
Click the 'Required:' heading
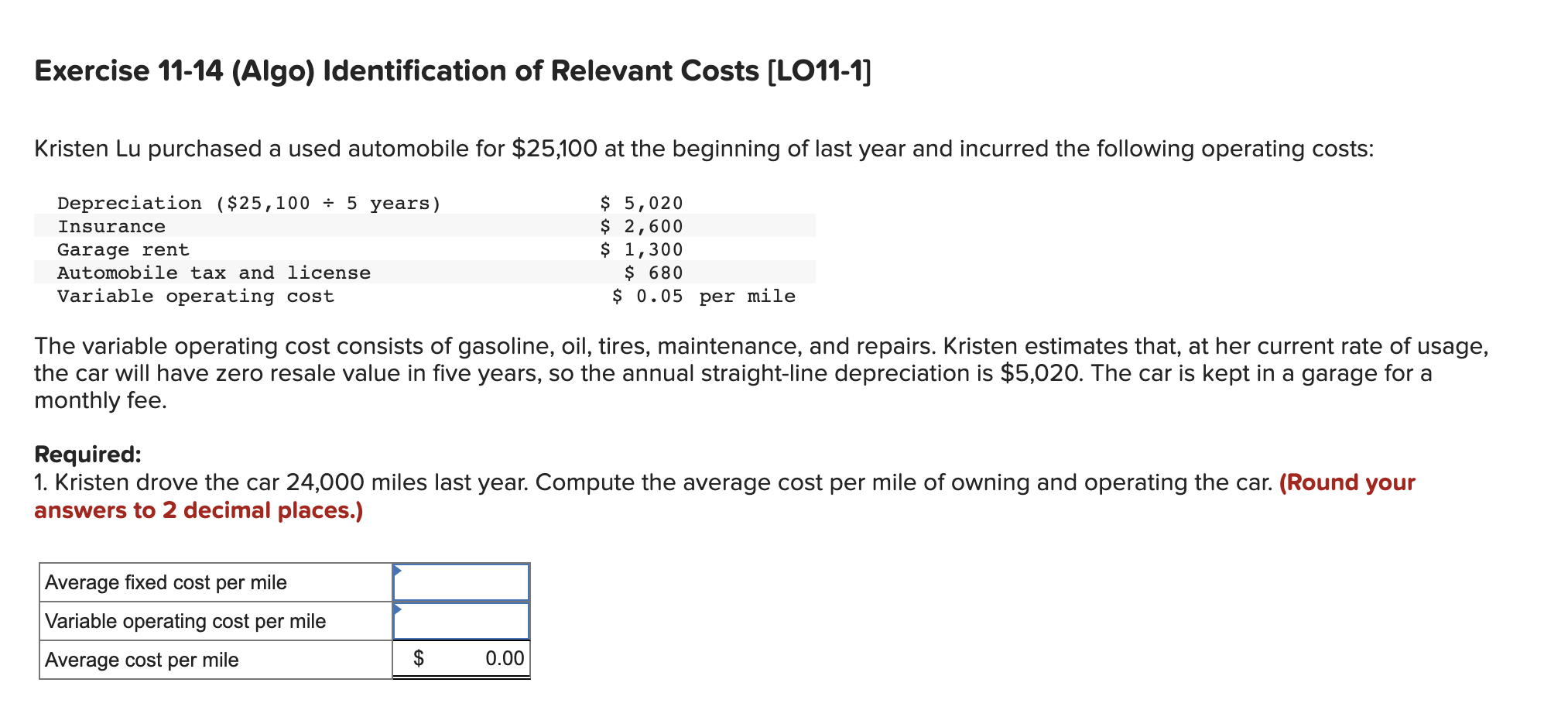tap(88, 454)
